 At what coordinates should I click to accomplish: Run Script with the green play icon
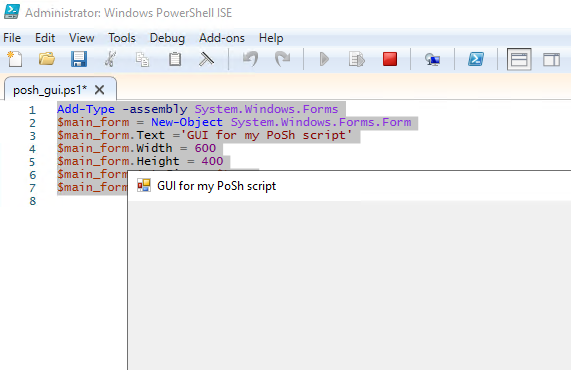point(324,59)
